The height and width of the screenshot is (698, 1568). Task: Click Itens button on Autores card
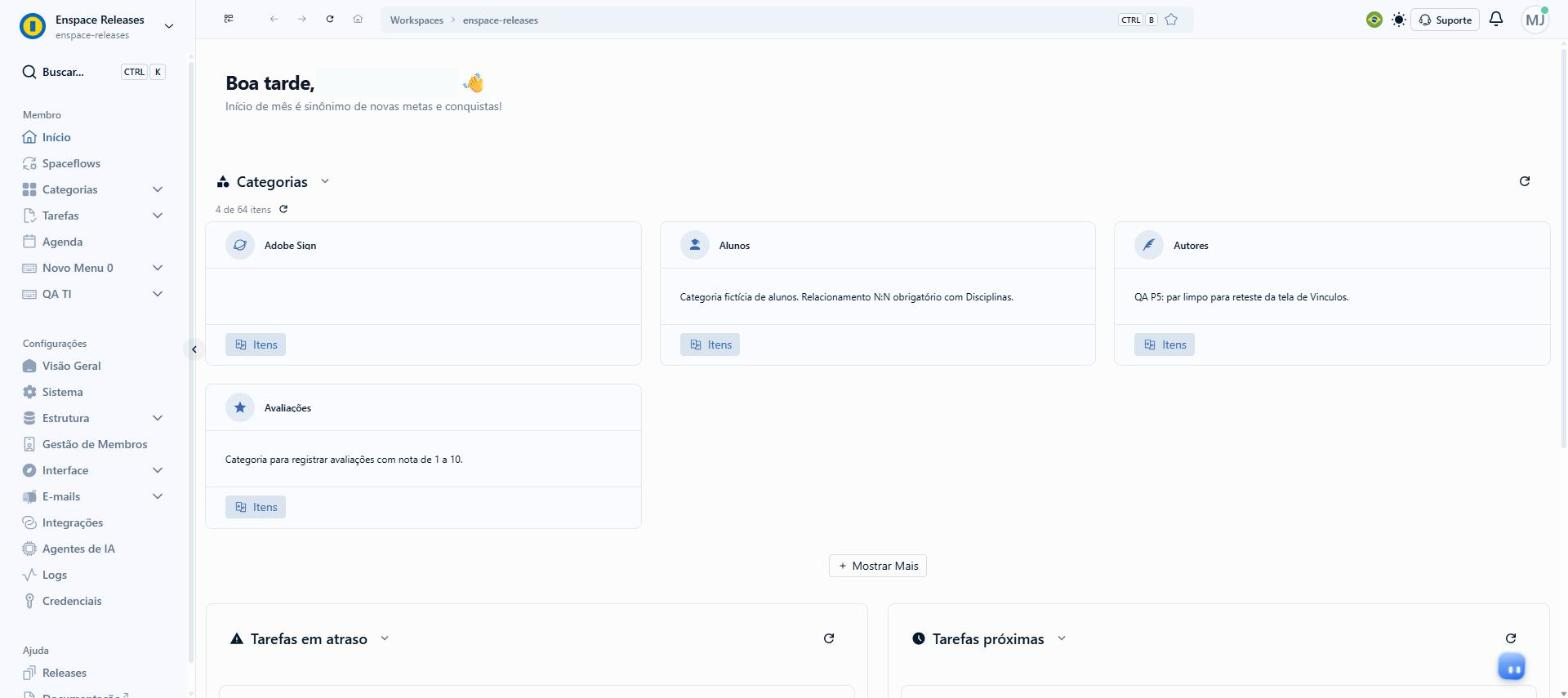tap(1164, 344)
